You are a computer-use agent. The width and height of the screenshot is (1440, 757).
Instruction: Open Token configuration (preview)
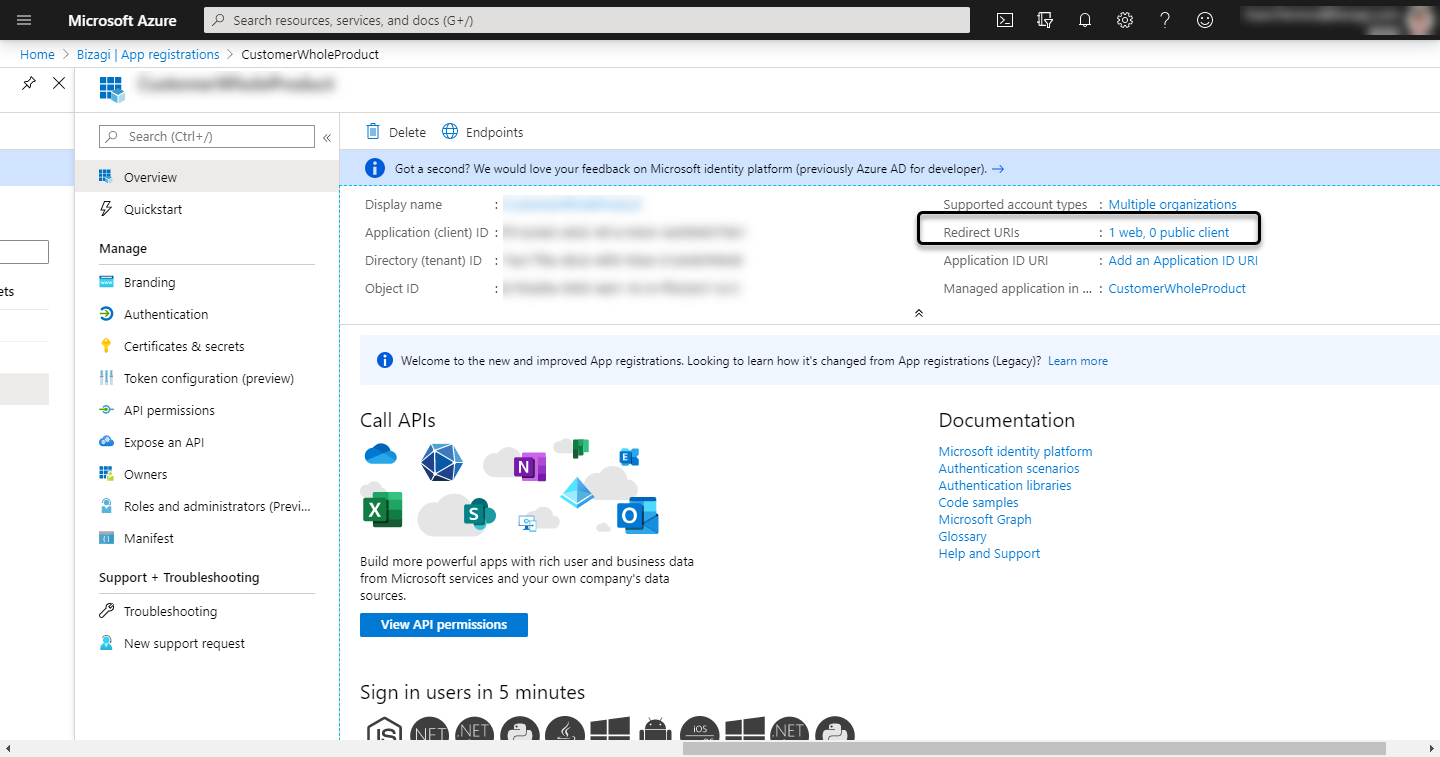[x=207, y=378]
